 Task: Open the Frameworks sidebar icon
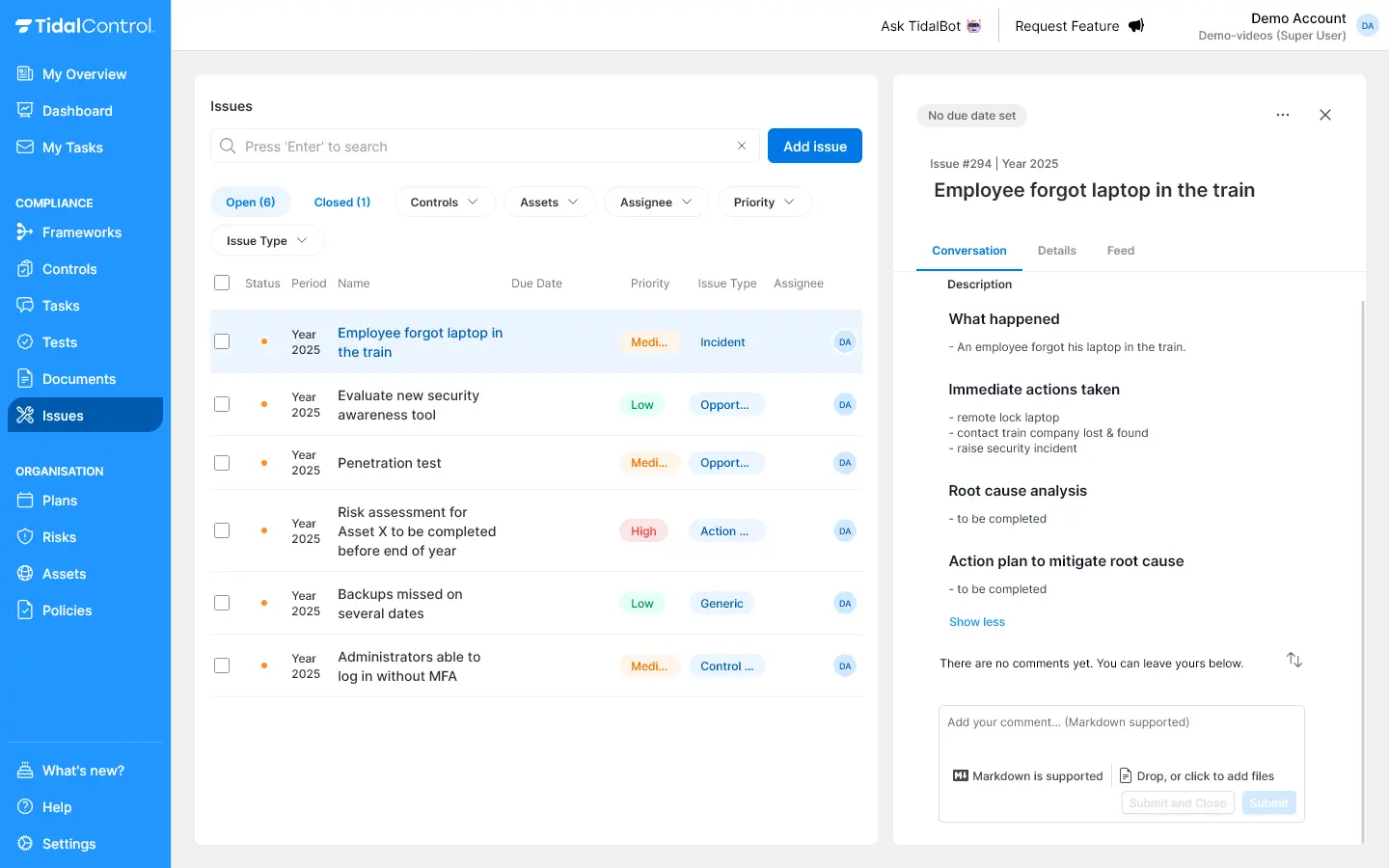coord(25,232)
